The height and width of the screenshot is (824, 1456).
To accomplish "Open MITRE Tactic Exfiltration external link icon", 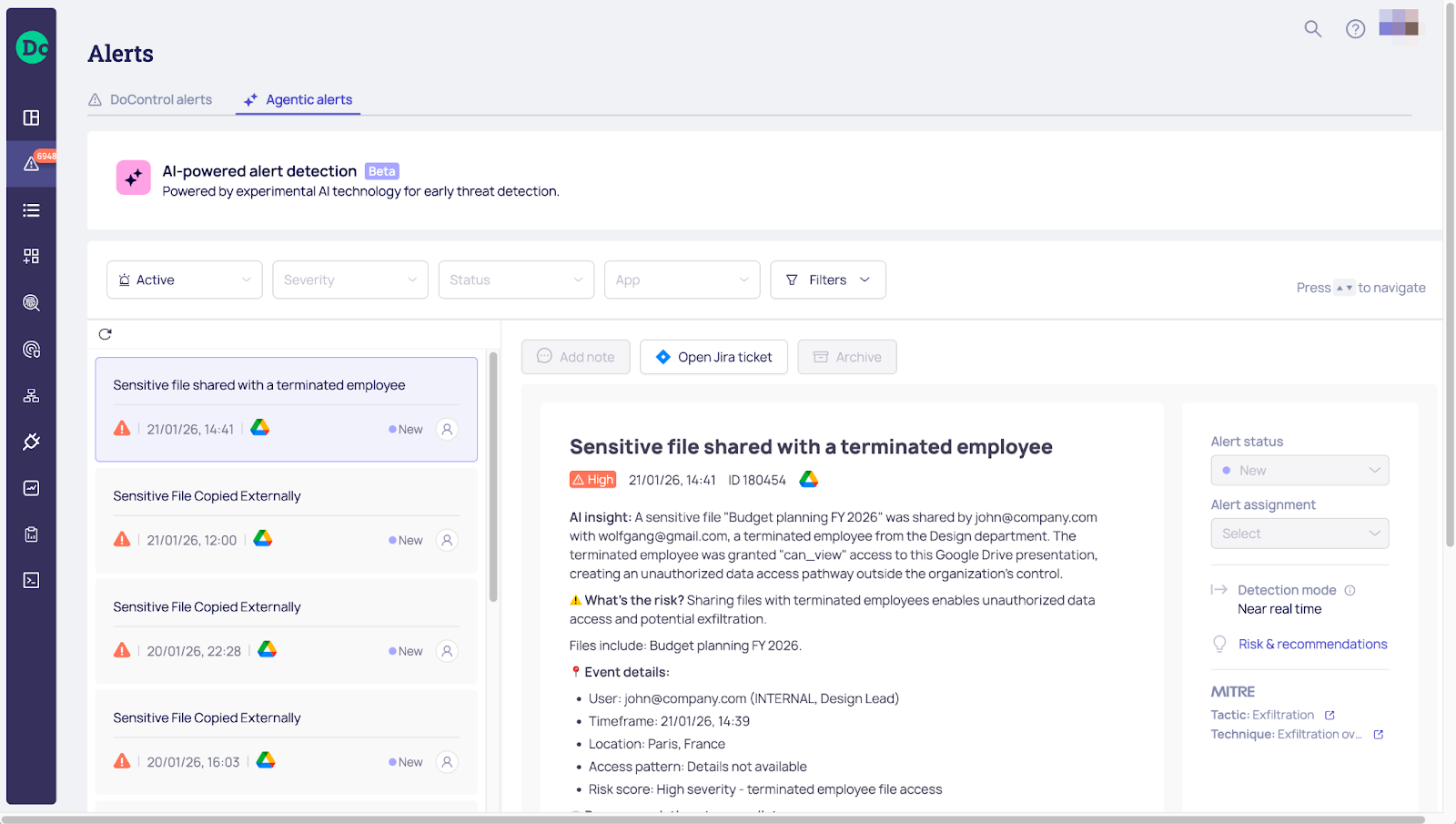I will point(1330,716).
